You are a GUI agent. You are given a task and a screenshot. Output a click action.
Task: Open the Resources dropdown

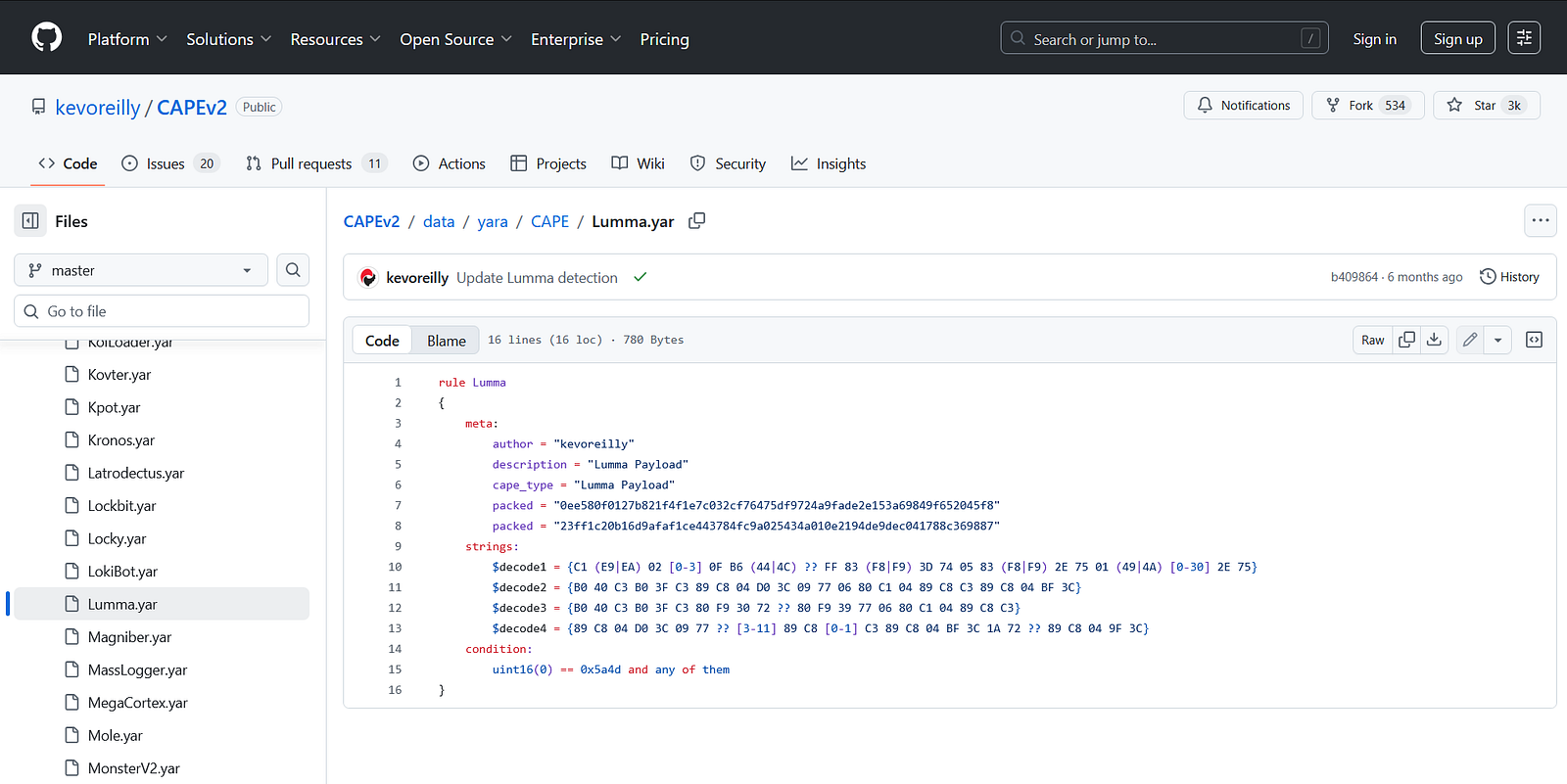tap(335, 39)
